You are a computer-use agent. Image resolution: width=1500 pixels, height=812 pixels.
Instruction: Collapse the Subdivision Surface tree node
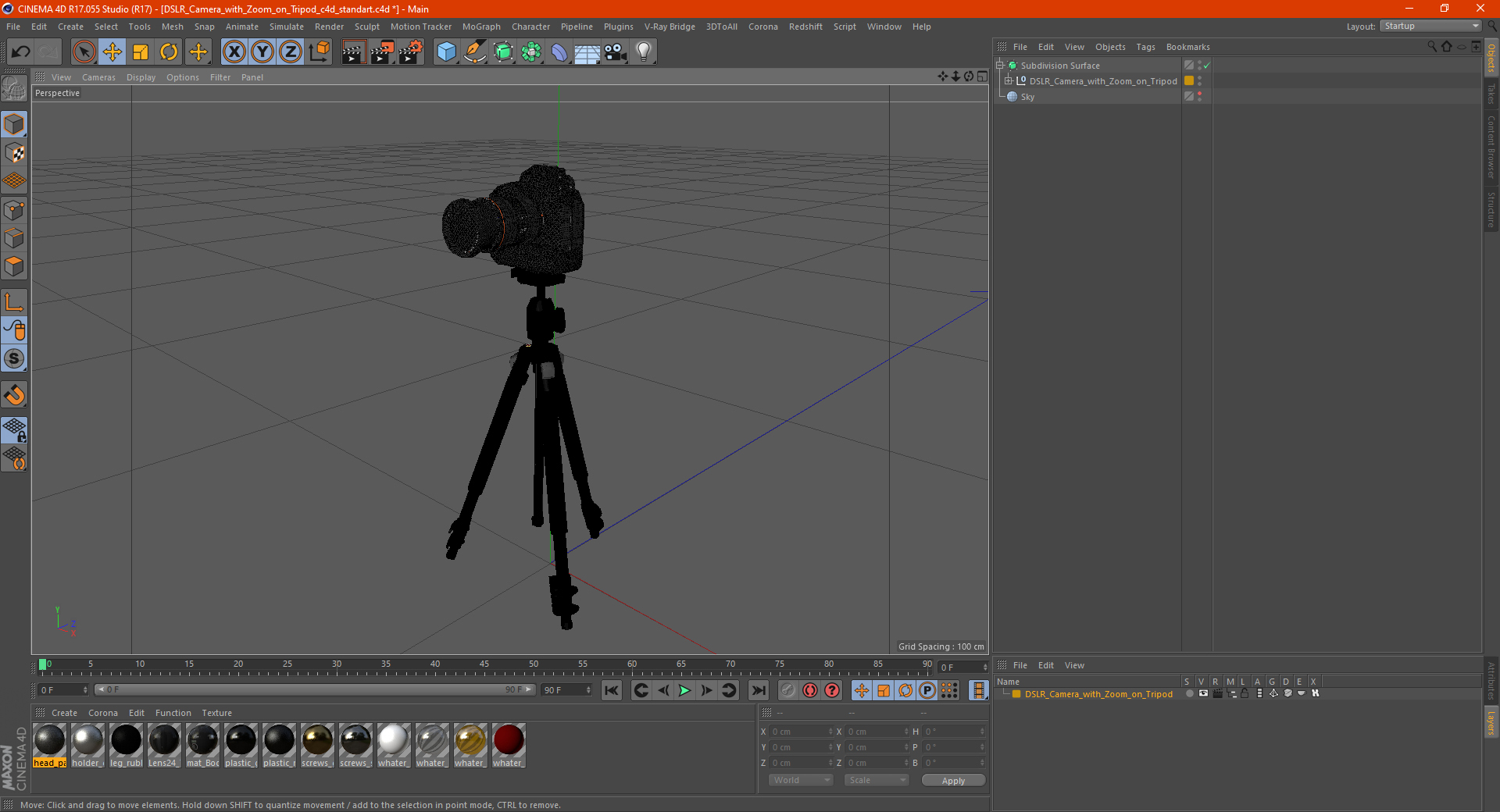pyautogui.click(x=1000, y=66)
